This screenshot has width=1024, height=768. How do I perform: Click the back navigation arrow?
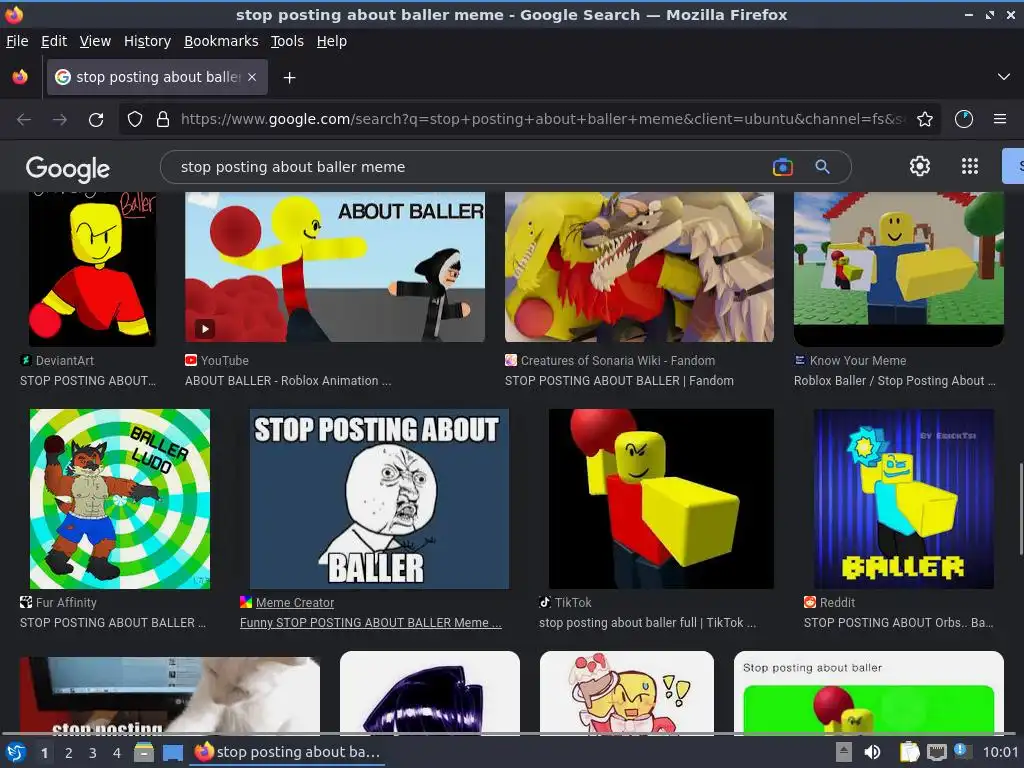[24, 120]
